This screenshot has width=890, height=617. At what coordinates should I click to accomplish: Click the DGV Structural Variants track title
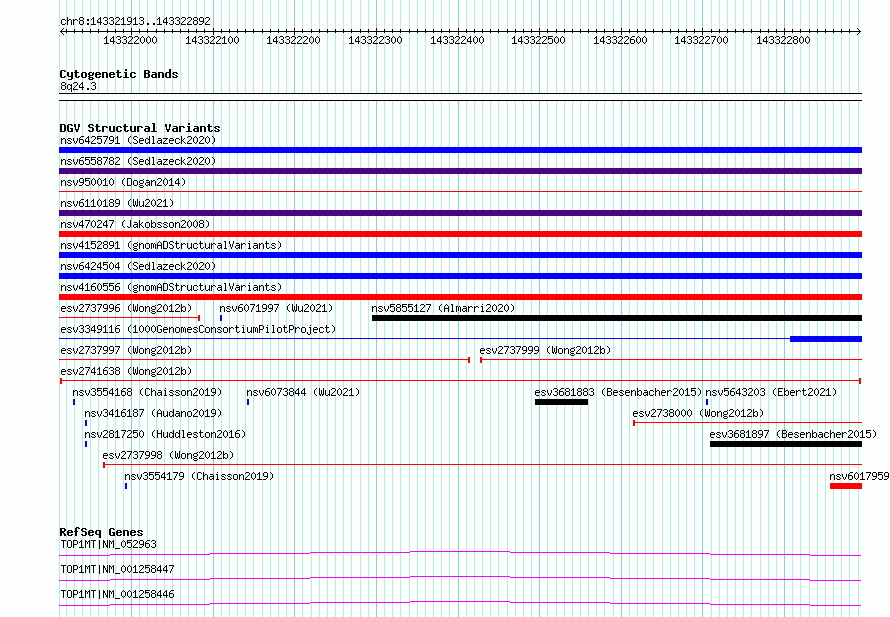coord(140,128)
